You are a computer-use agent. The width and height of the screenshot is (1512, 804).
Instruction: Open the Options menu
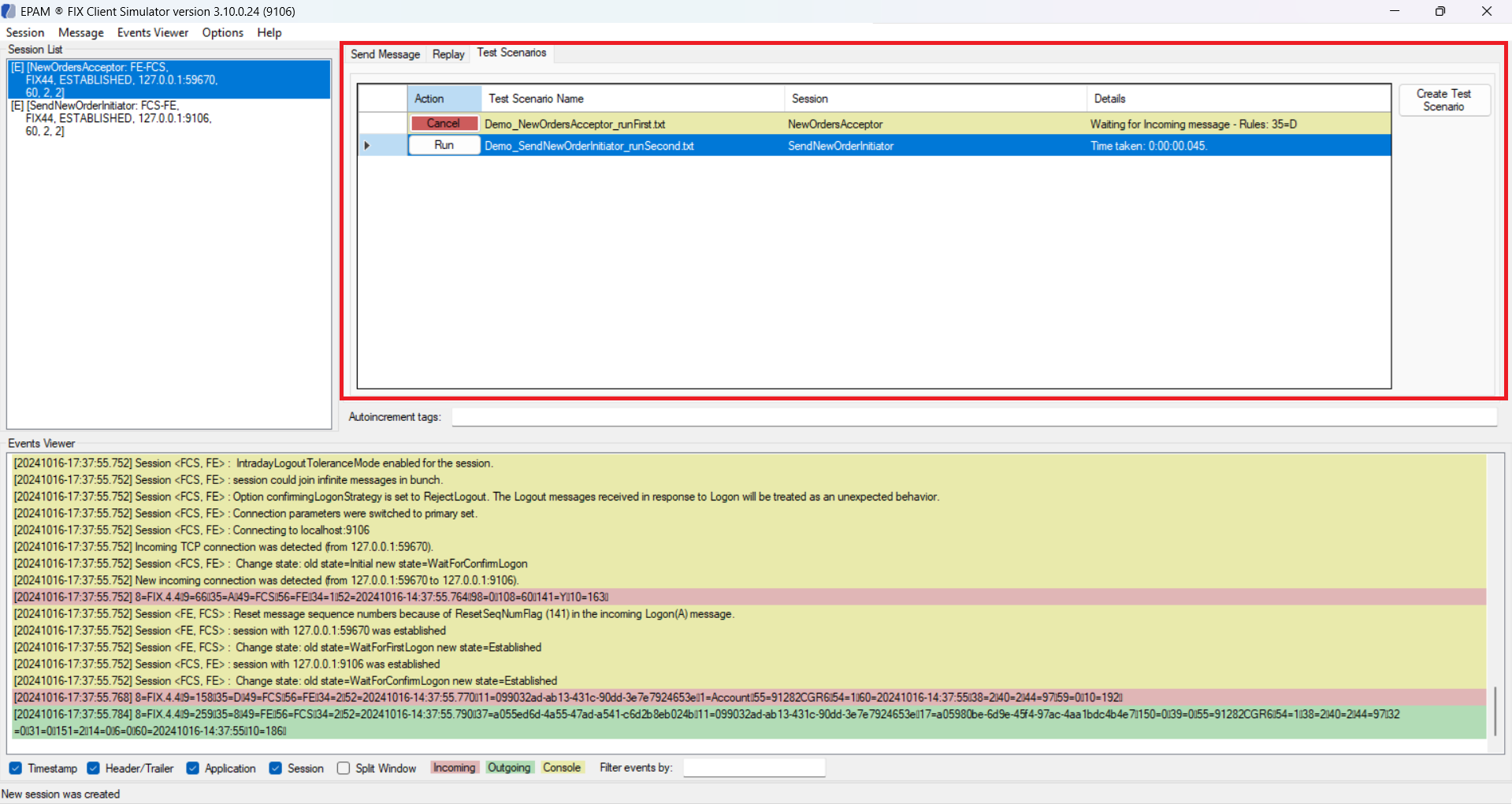coord(222,32)
